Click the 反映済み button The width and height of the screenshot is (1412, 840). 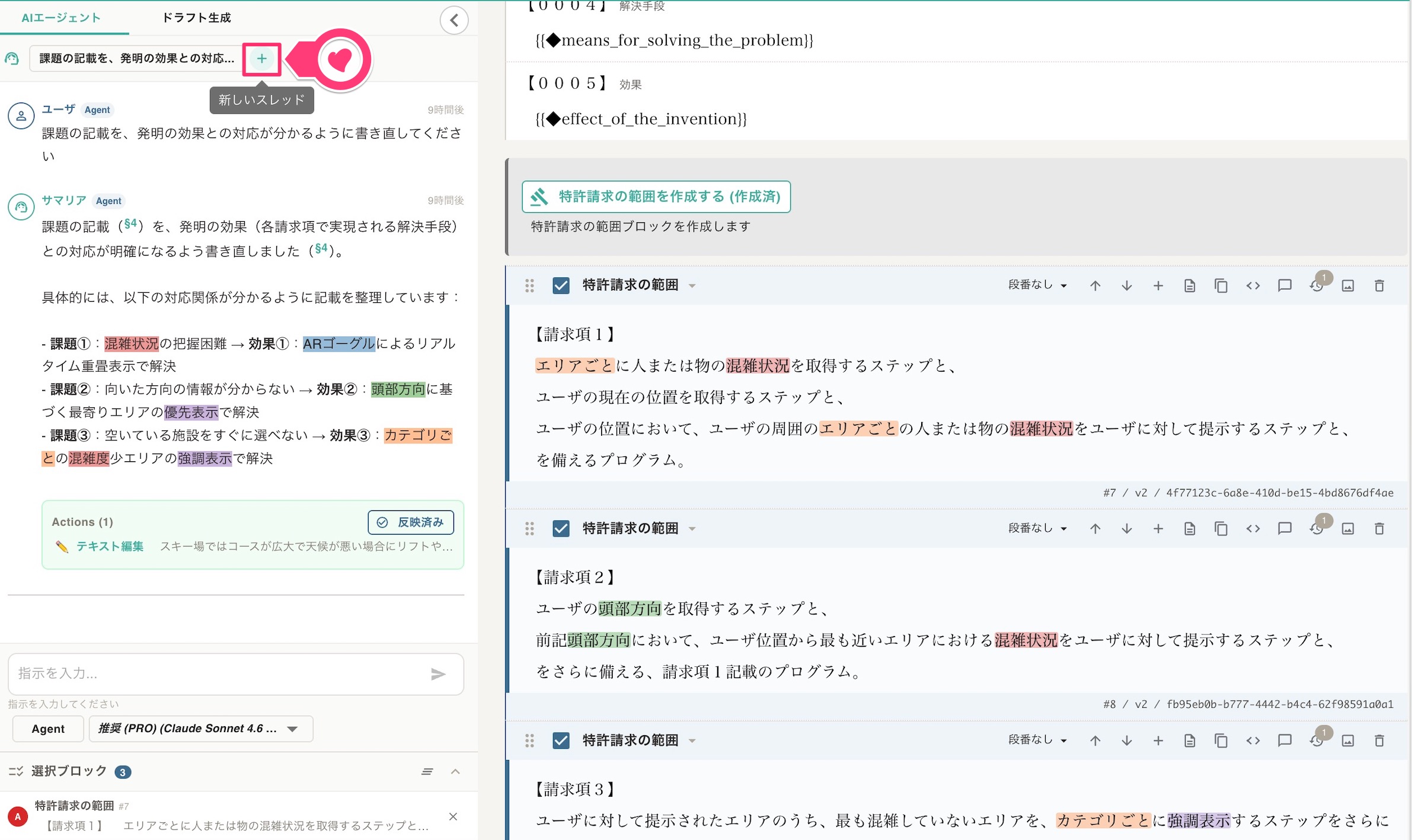click(411, 522)
